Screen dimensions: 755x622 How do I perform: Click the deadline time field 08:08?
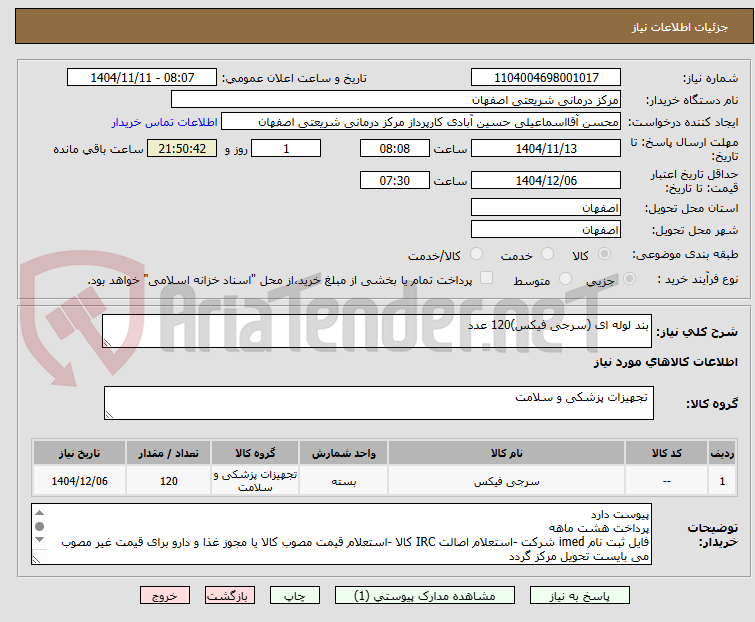tap(394, 148)
